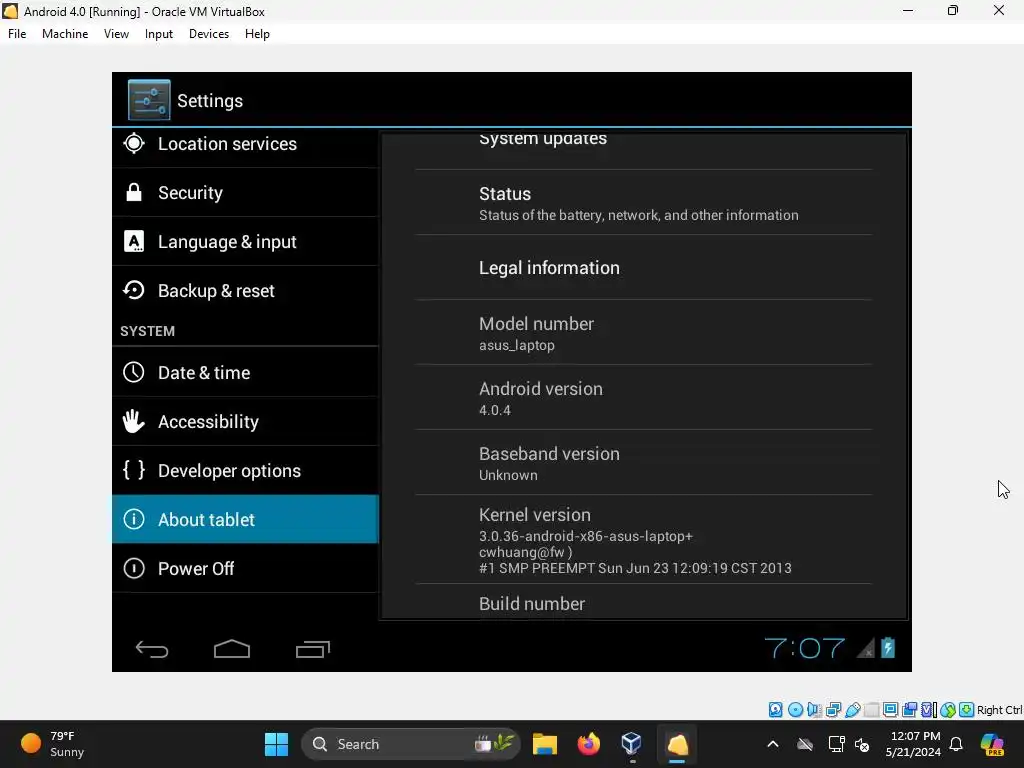
Task: Open the Windows notification bell
Action: (956, 744)
